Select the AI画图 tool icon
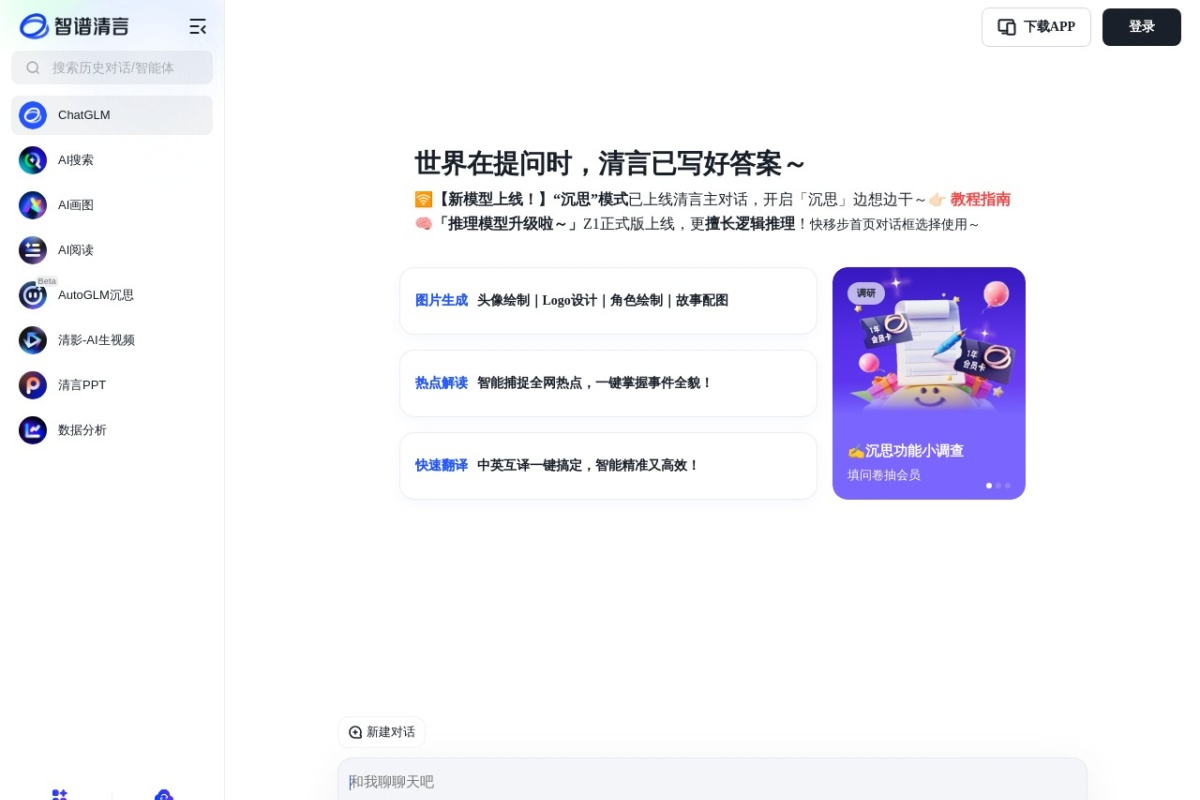Viewport: 1200px width, 800px height. 76,205
